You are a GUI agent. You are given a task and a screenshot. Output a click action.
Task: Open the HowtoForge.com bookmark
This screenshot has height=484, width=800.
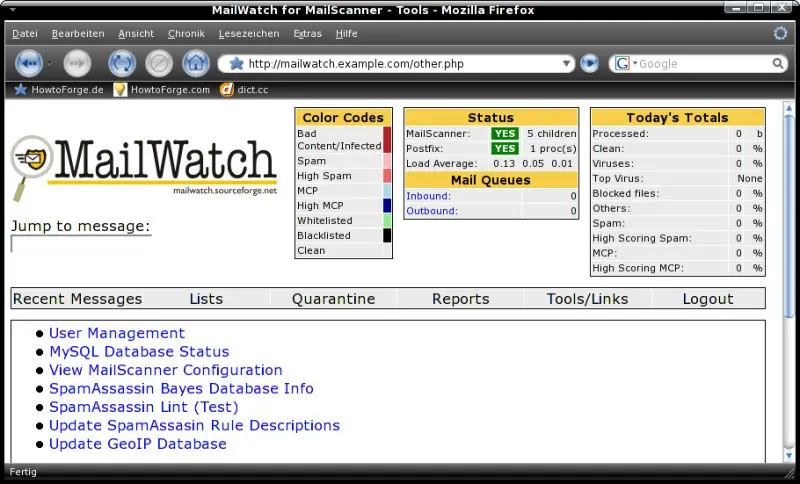[162, 90]
